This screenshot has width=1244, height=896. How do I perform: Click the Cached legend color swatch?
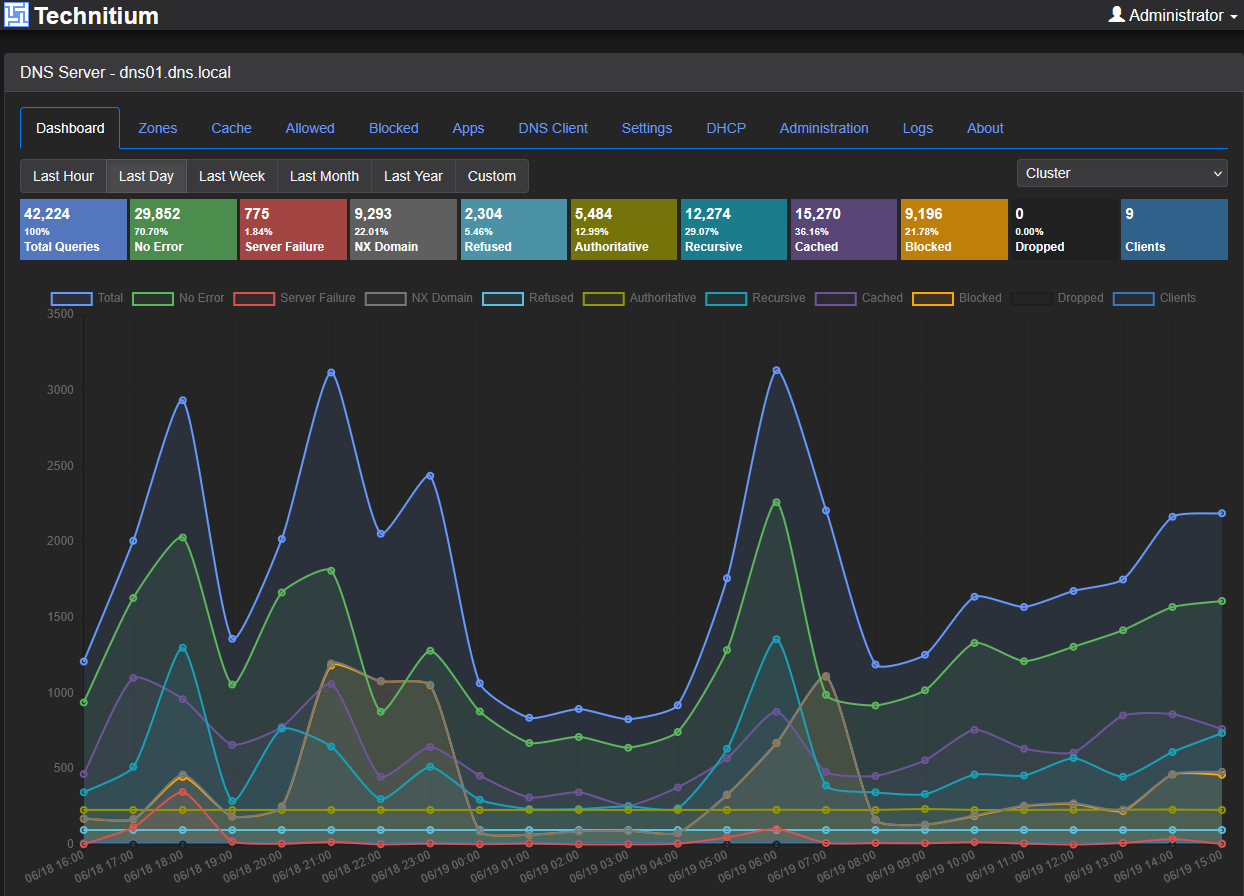coord(835,298)
